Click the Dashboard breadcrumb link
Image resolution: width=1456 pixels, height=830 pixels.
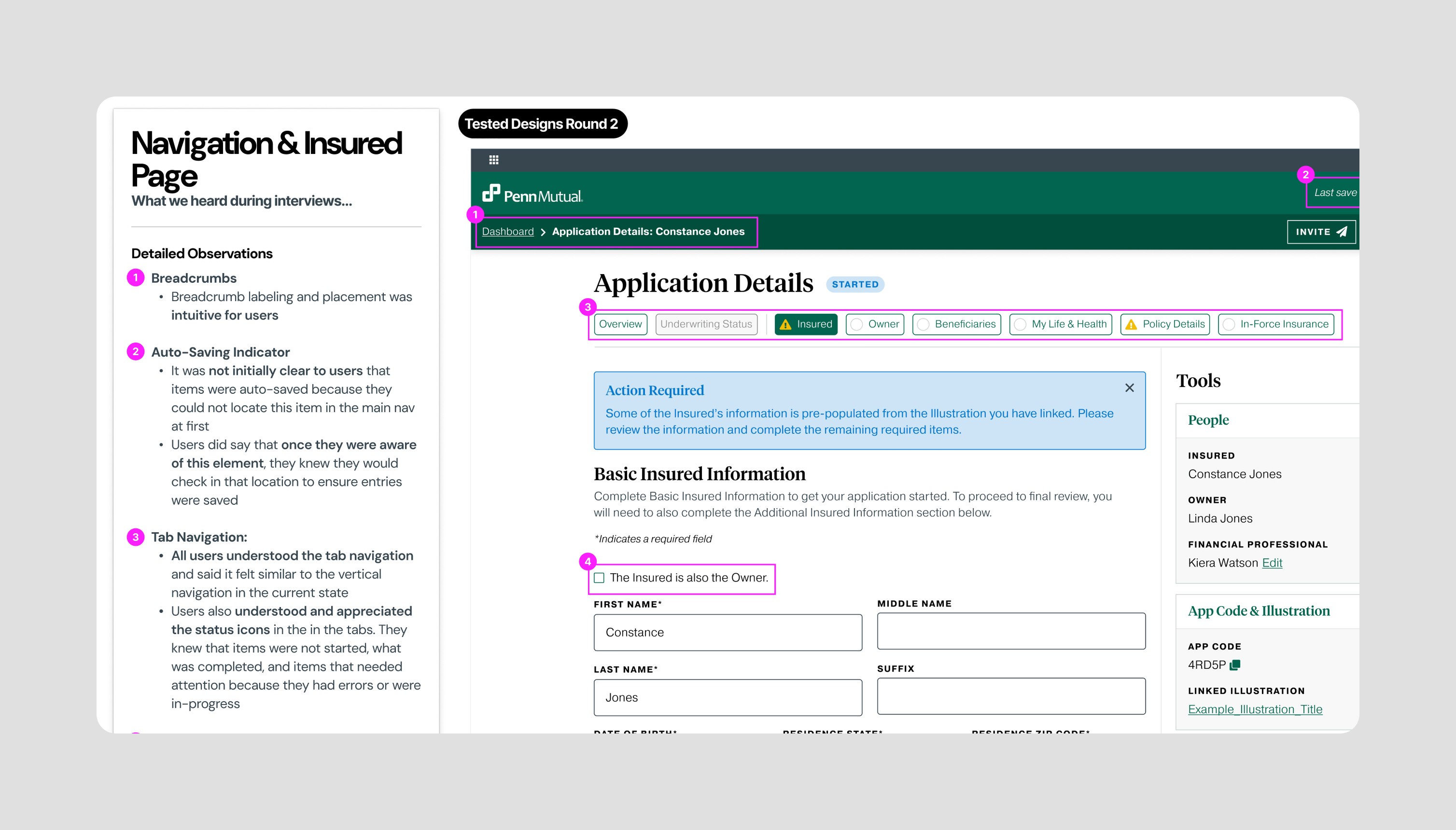click(507, 232)
